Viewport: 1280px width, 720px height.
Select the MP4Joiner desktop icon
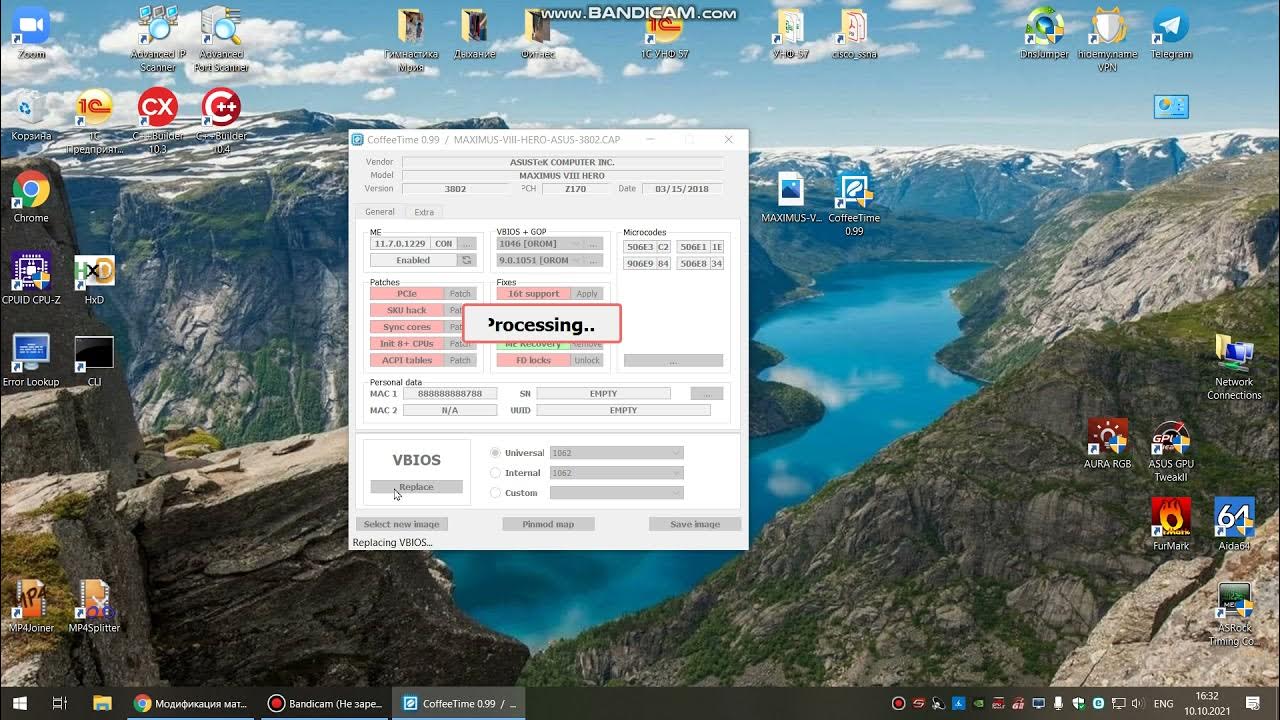pos(31,607)
